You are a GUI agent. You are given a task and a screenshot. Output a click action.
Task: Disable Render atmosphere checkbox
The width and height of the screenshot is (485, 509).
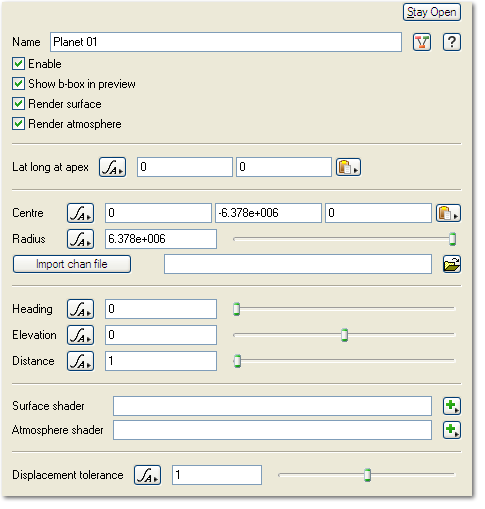pos(18,124)
